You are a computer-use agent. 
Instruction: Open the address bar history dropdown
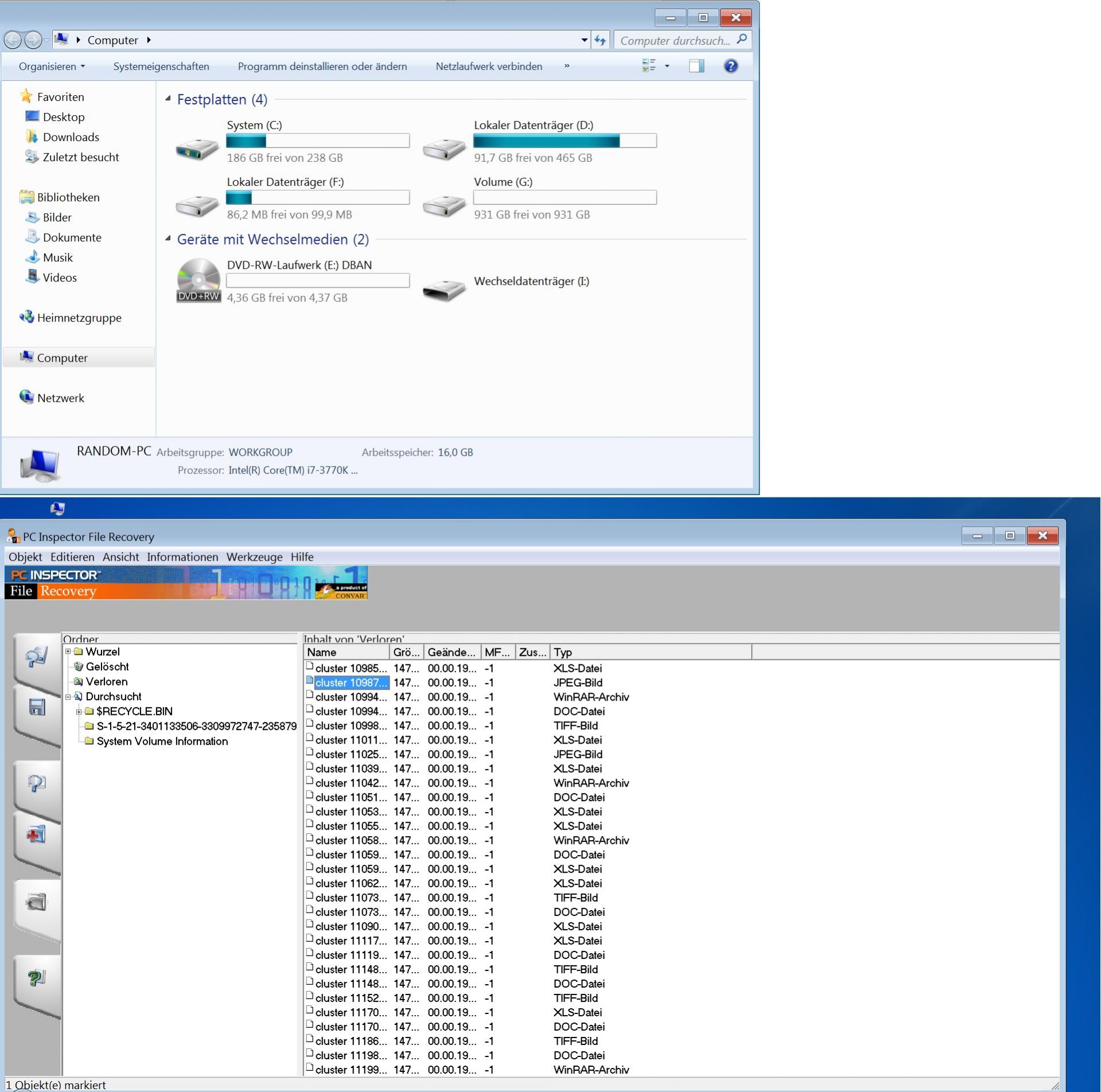pyautogui.click(x=584, y=40)
